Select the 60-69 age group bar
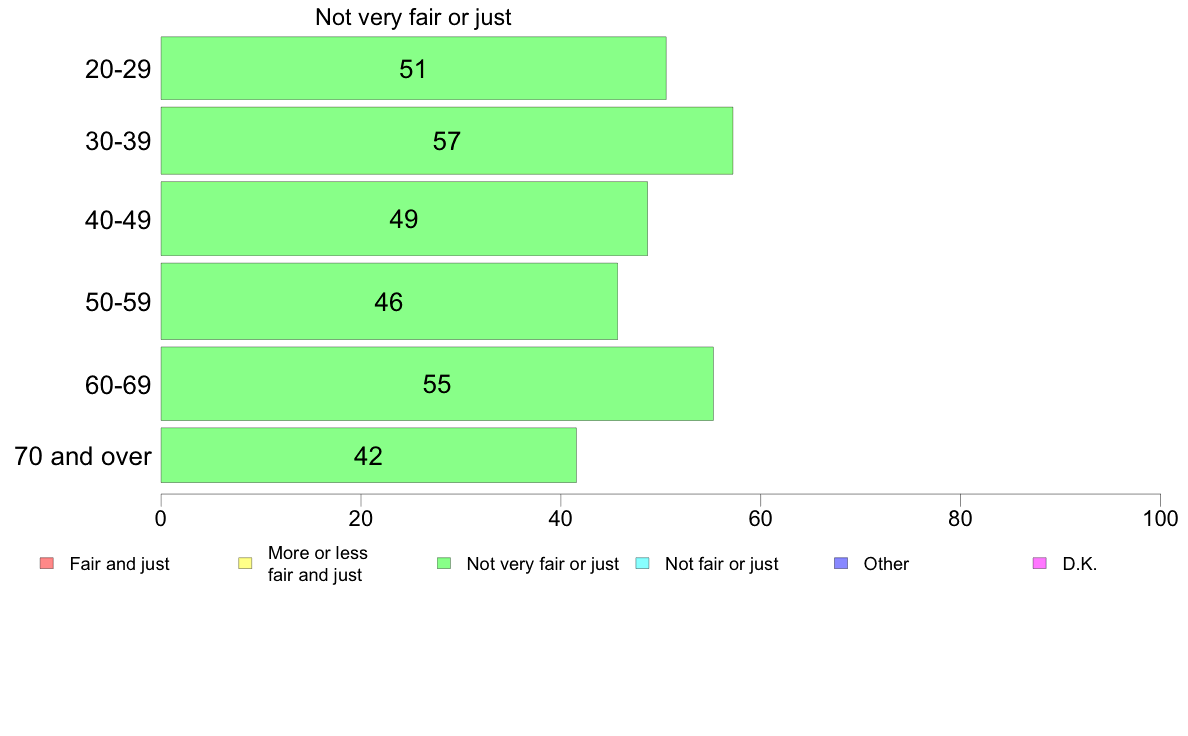This screenshot has width=1188, height=736. pyautogui.click(x=437, y=384)
